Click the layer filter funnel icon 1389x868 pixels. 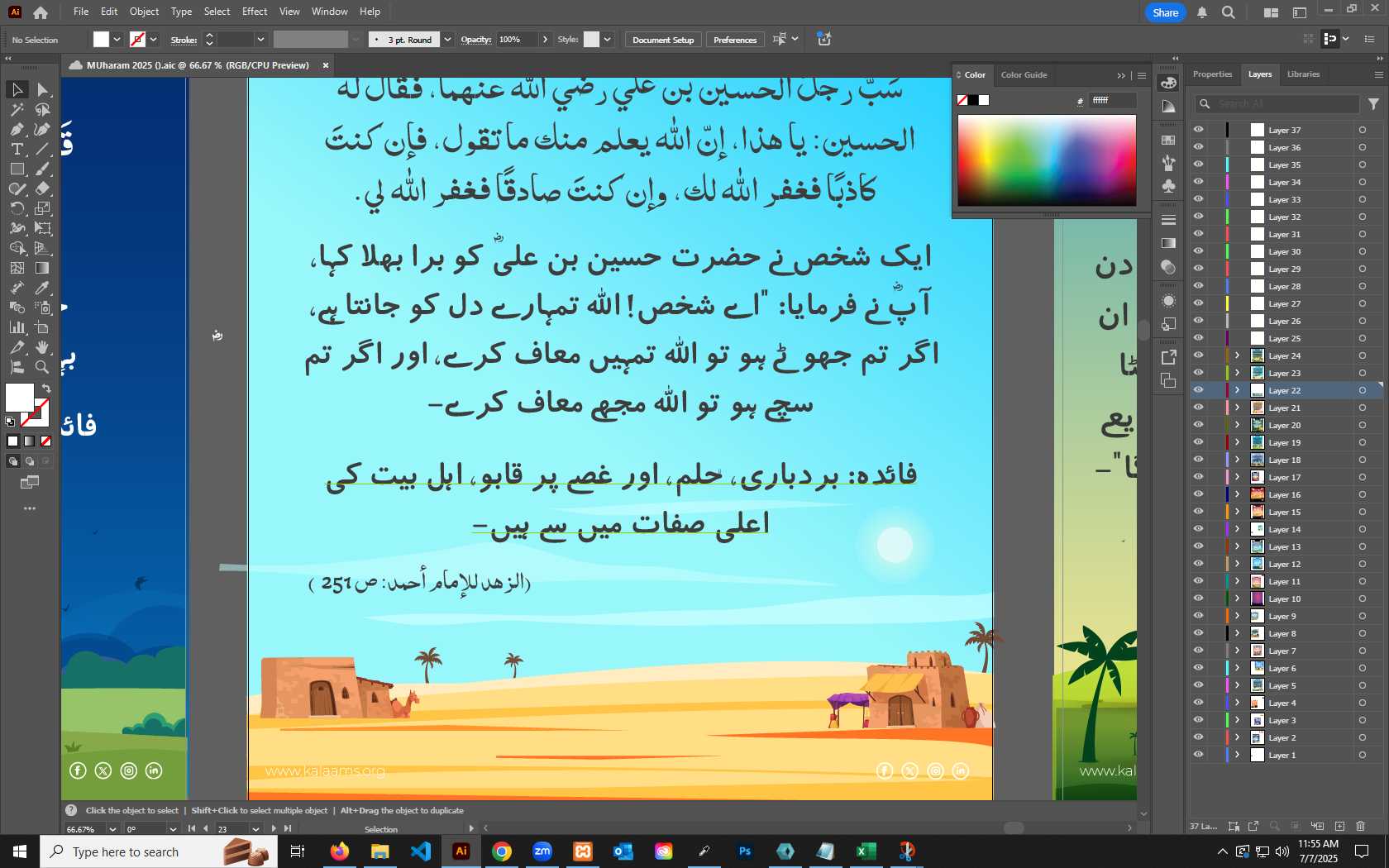pos(1373,104)
